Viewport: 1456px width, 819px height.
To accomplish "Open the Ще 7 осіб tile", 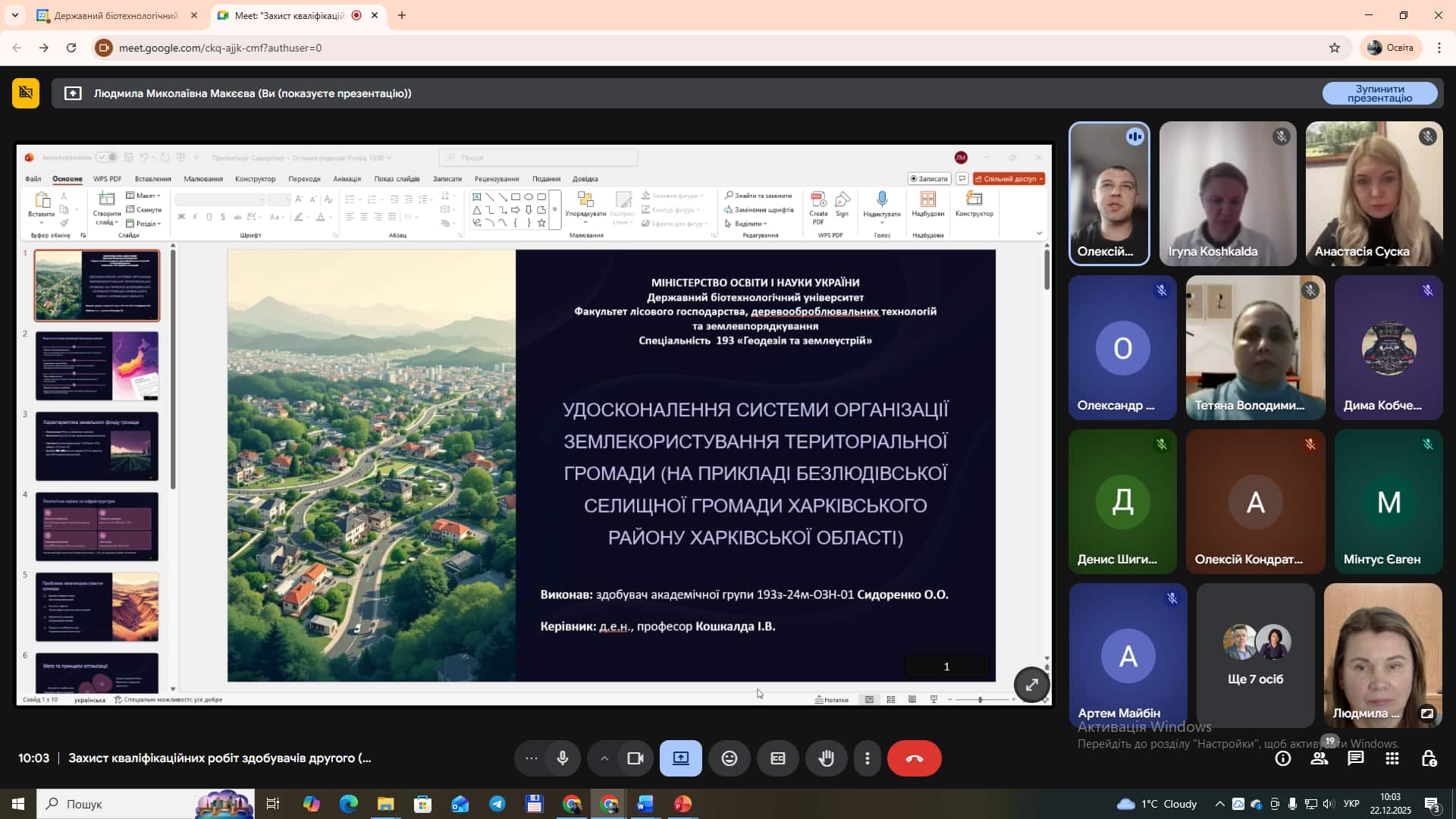I will tap(1255, 655).
